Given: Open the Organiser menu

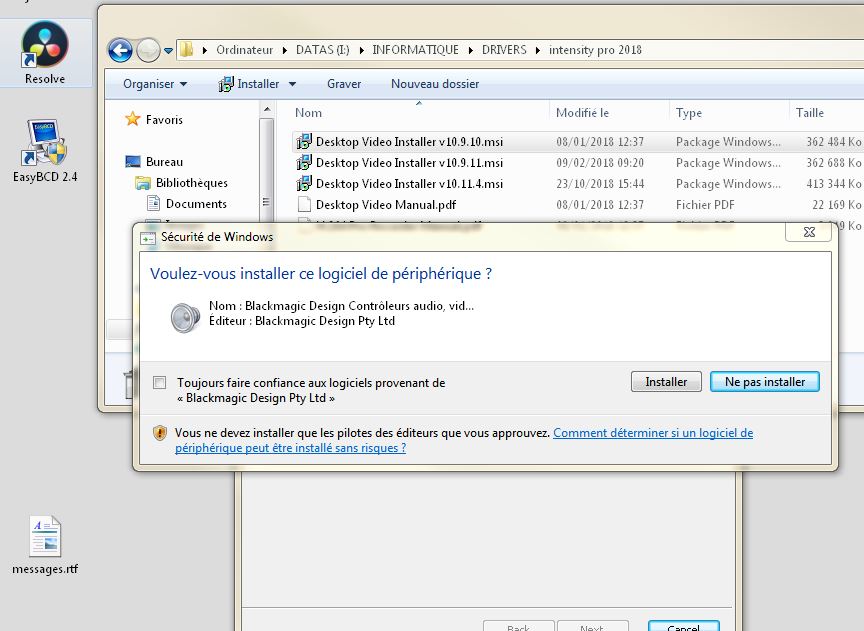Looking at the screenshot, I should pos(155,84).
